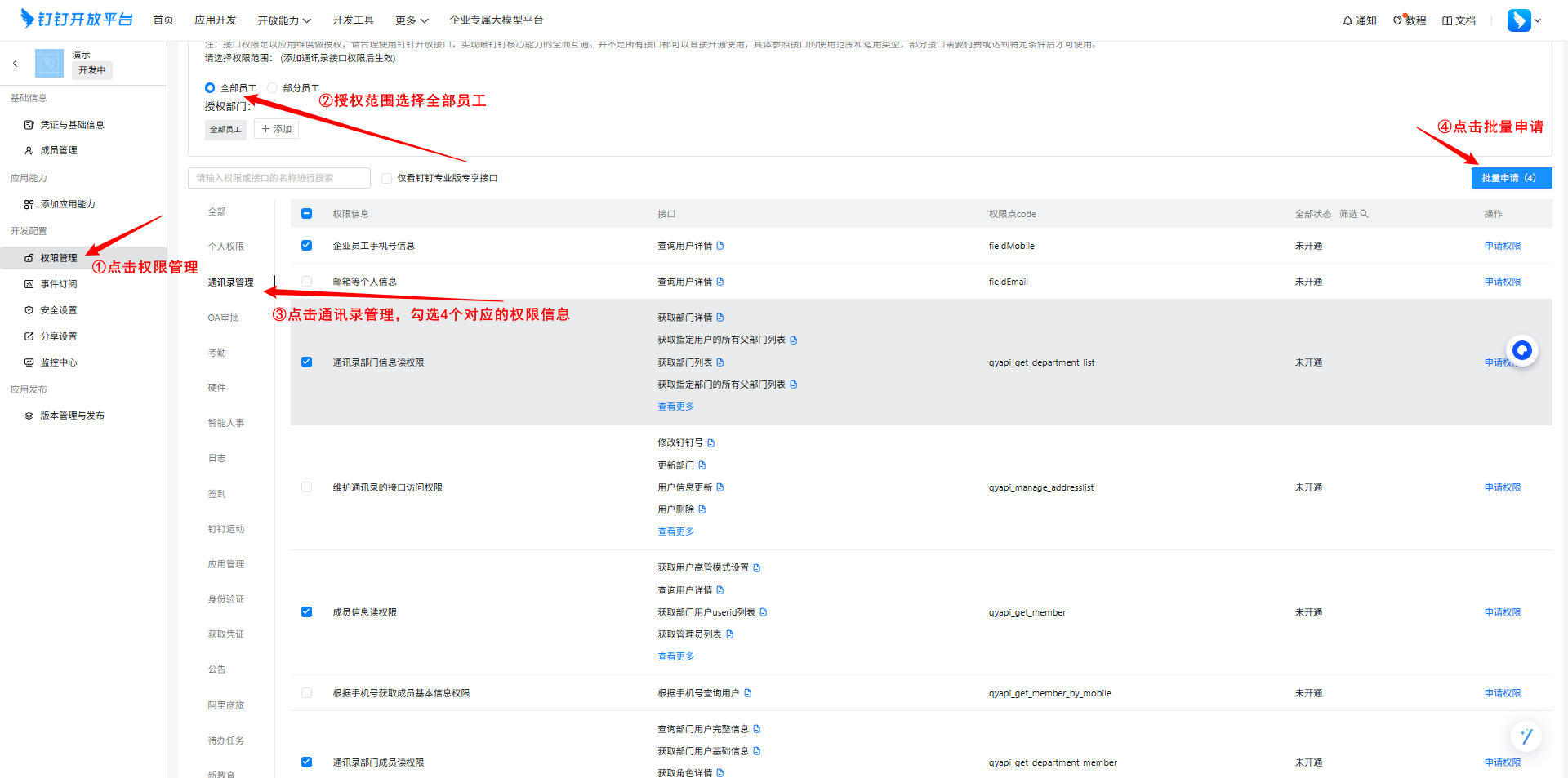This screenshot has height=778, width=1568.
Task: Uncheck 成员信息读权限 checkbox
Action: 306,612
